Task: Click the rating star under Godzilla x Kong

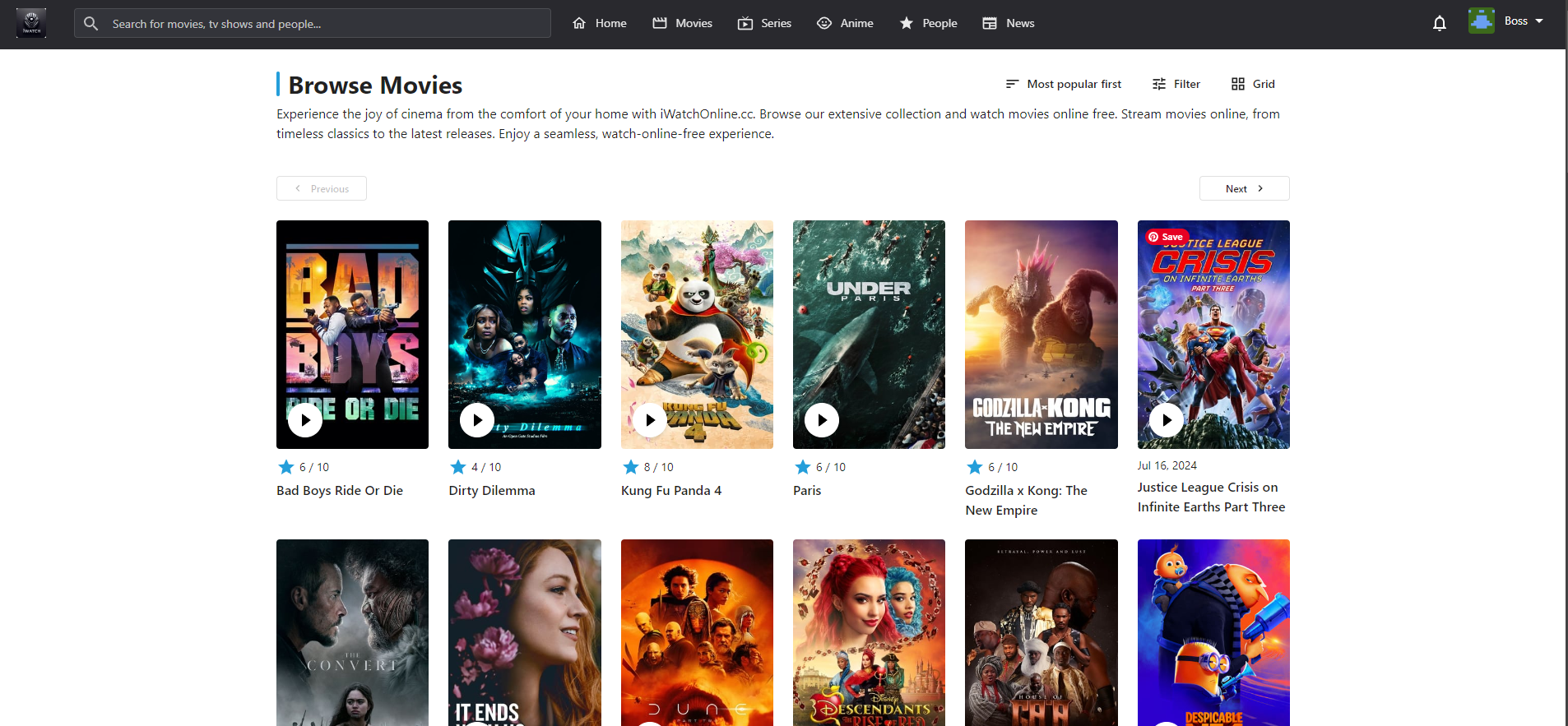Action: point(975,467)
